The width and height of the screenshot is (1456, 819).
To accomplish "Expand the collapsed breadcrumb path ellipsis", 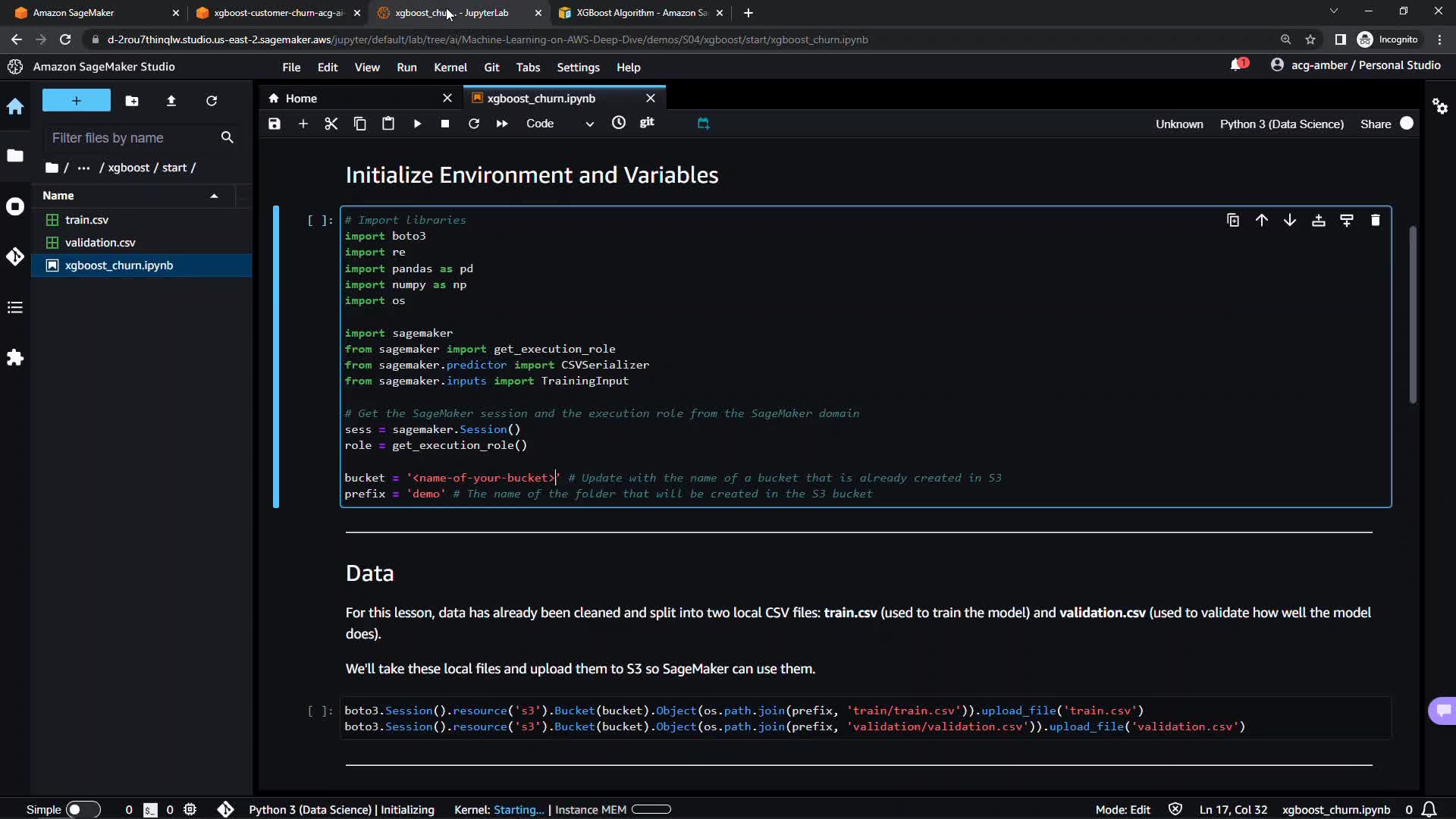I will [83, 168].
